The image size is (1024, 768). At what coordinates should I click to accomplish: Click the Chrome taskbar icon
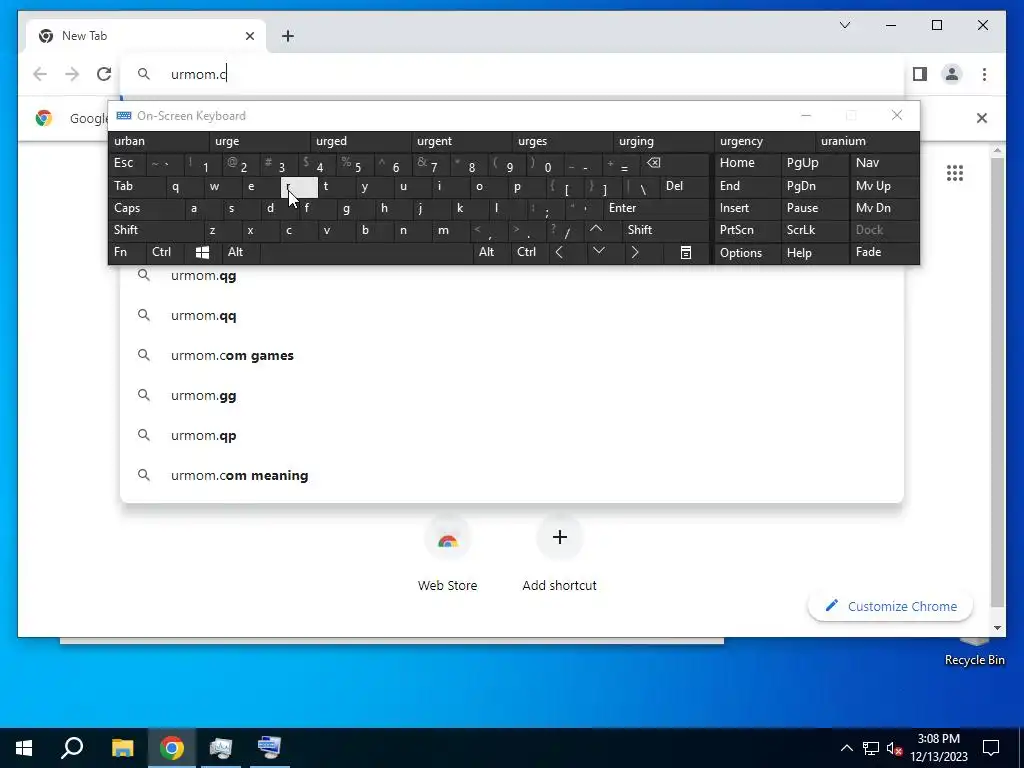tap(172, 748)
